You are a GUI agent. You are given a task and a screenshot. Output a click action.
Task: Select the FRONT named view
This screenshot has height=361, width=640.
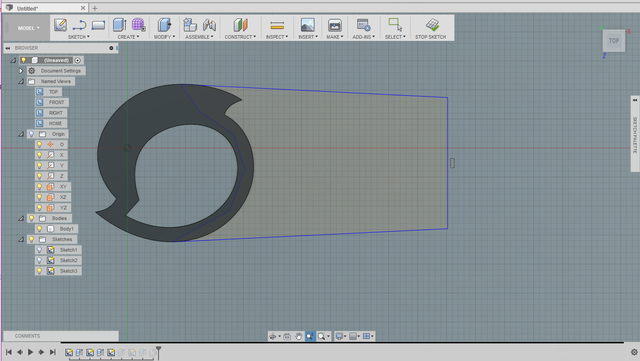[x=56, y=102]
